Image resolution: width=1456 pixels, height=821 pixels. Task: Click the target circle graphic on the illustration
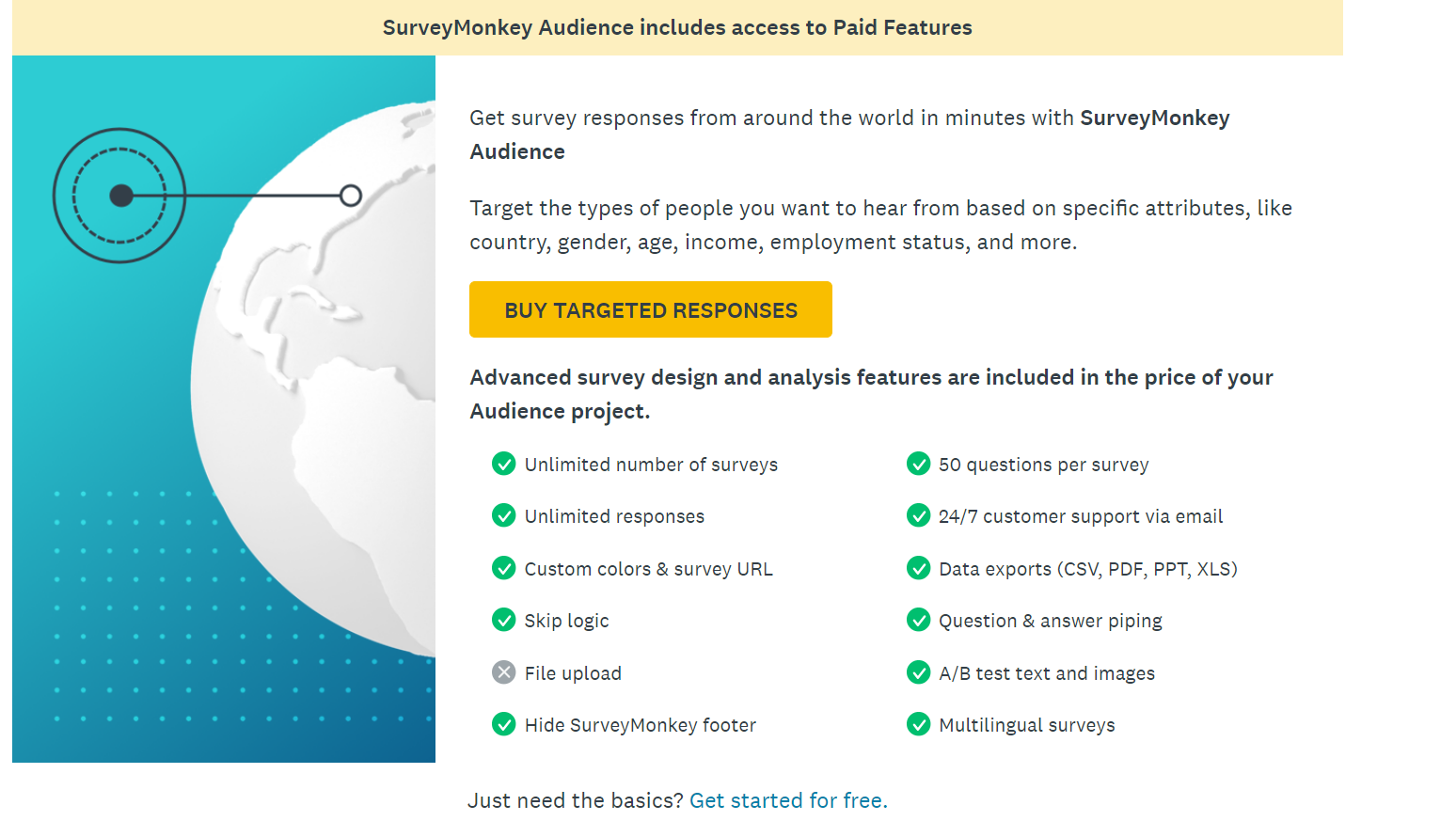[119, 196]
